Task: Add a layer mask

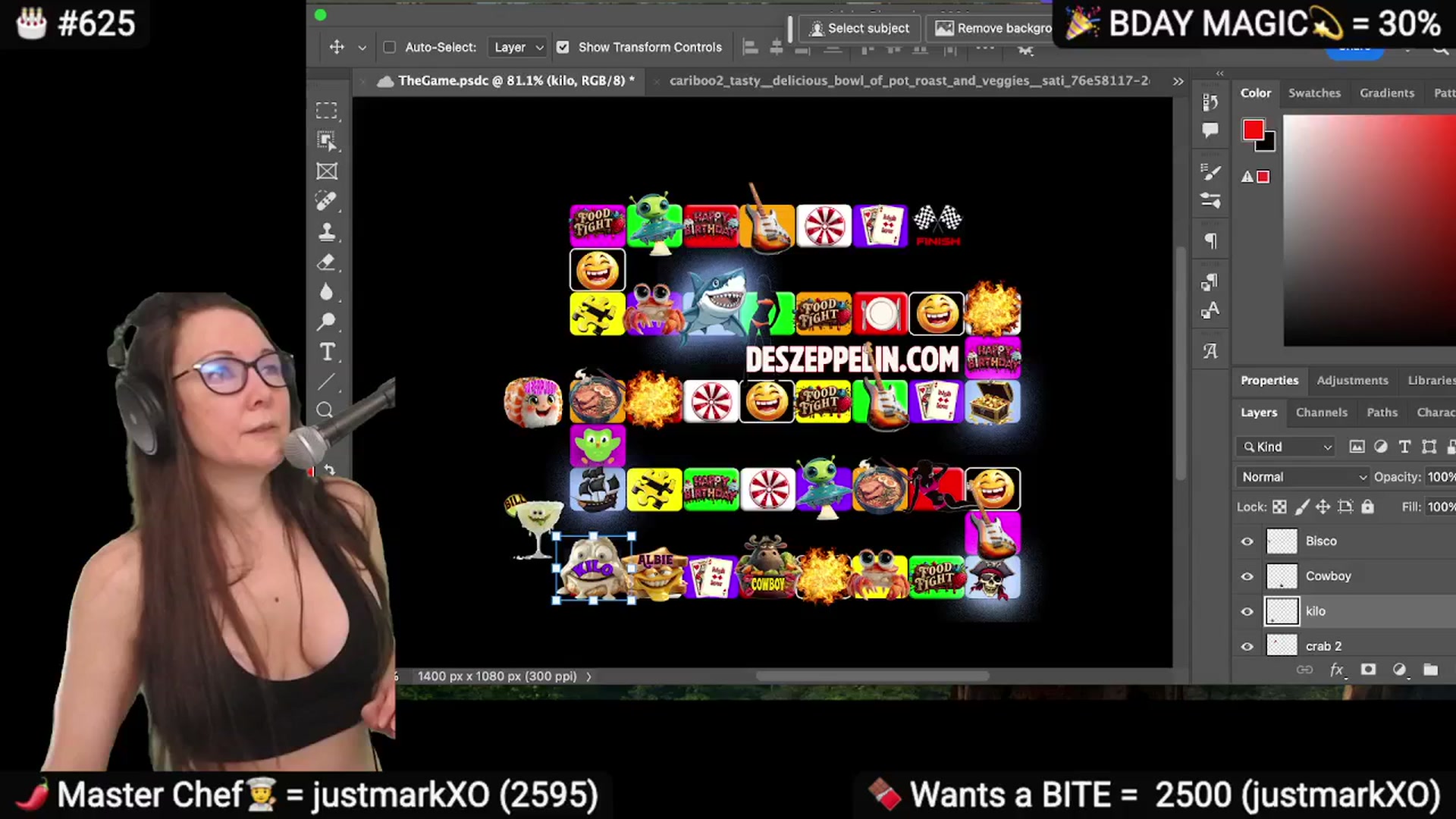Action: click(x=1368, y=670)
